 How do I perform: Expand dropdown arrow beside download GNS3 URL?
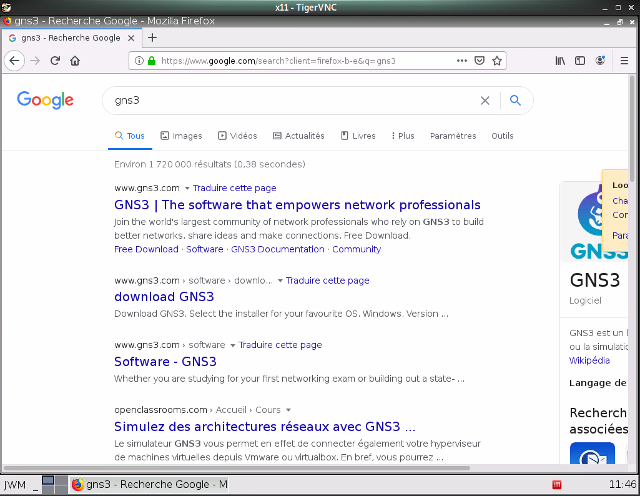(x=280, y=281)
